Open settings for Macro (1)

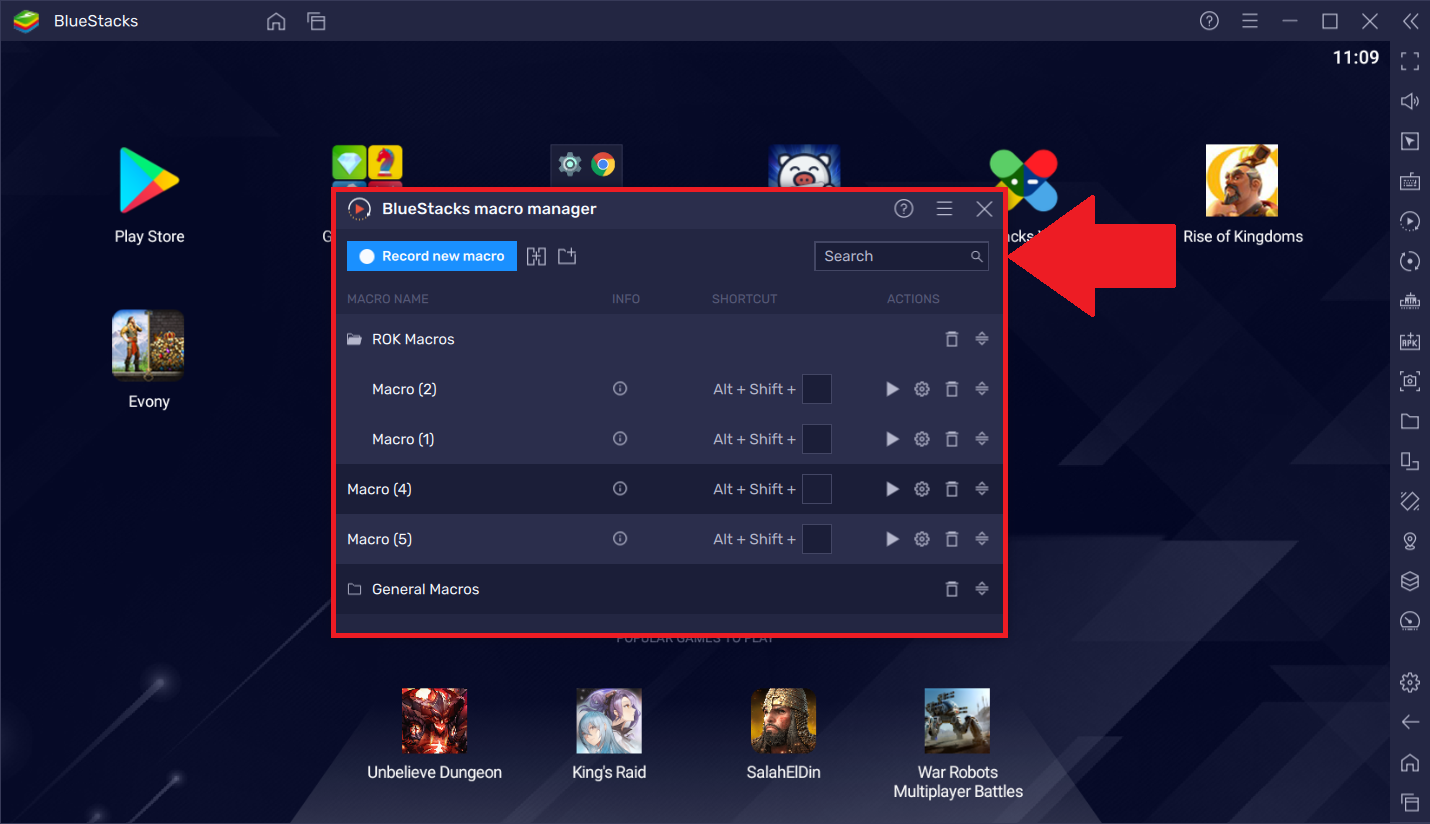coord(922,439)
